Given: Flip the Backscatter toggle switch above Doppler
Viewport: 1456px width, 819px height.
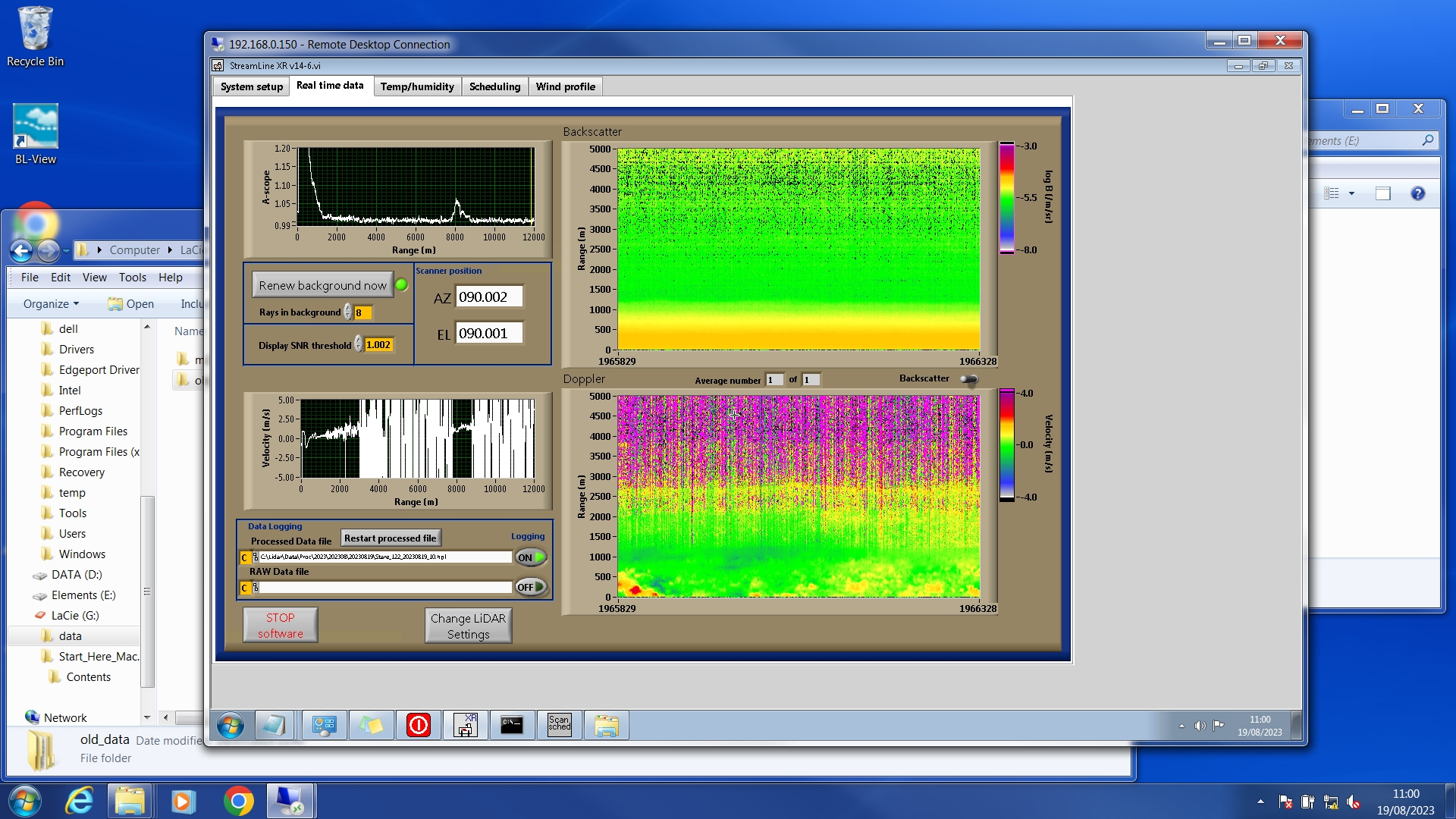Looking at the screenshot, I should tap(969, 379).
